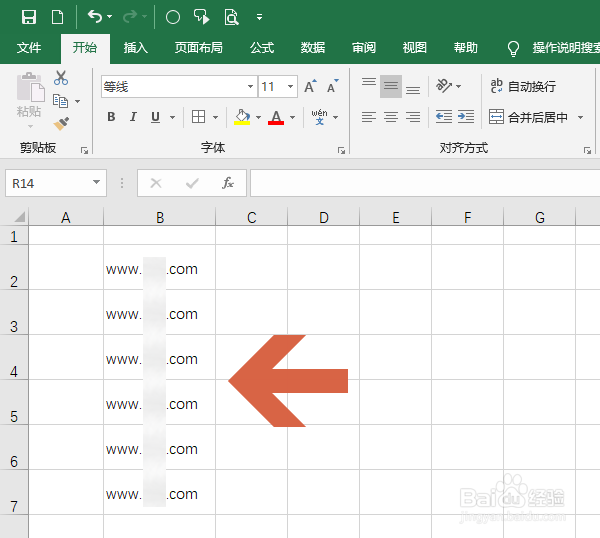
Task: Center text horizontally
Action: coord(391,117)
